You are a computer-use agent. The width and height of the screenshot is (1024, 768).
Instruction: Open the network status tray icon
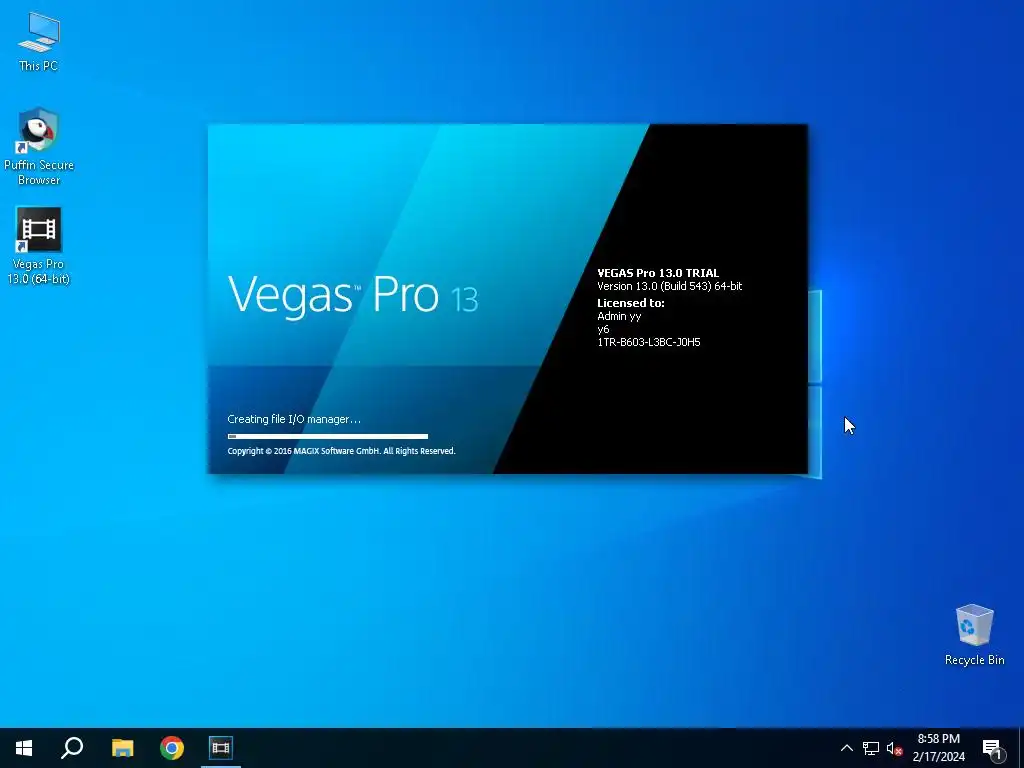tap(871, 748)
